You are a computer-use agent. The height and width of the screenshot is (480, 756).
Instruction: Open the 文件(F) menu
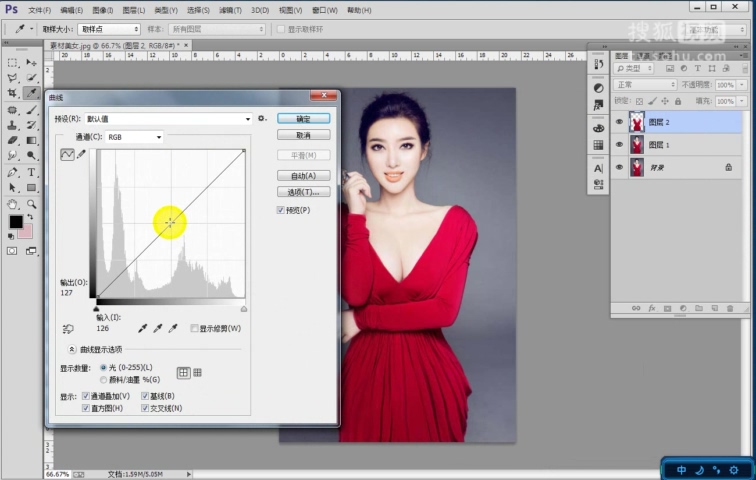(x=40, y=10)
